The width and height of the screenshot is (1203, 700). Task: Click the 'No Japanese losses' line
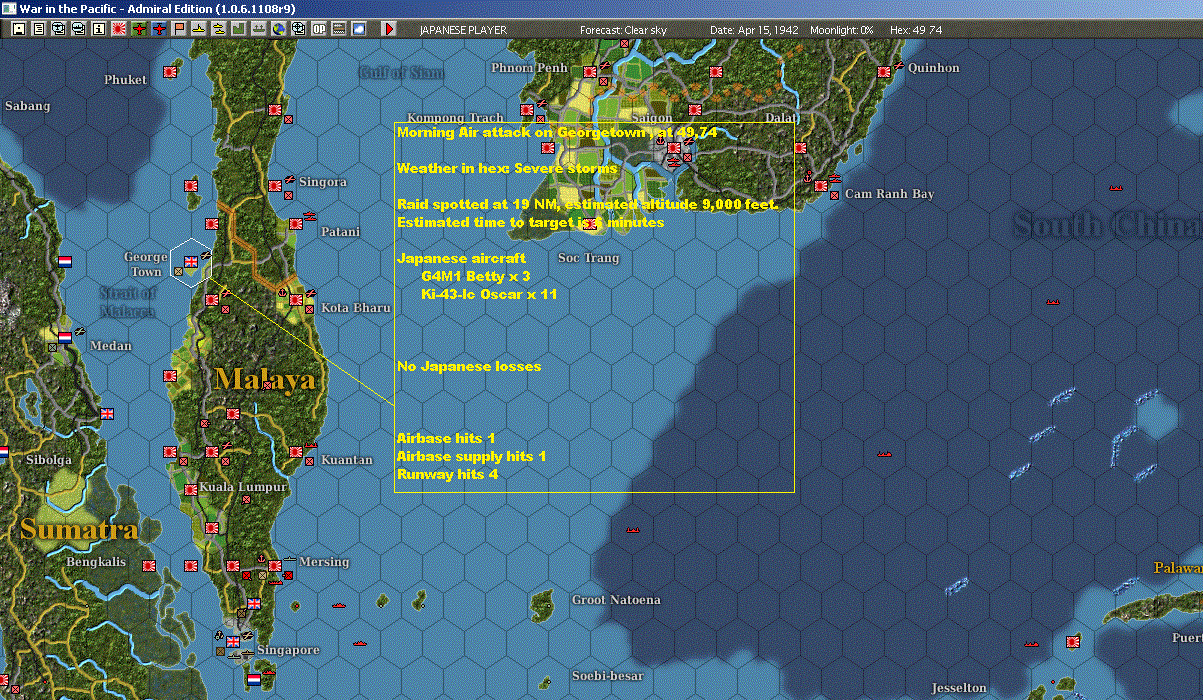(x=469, y=366)
